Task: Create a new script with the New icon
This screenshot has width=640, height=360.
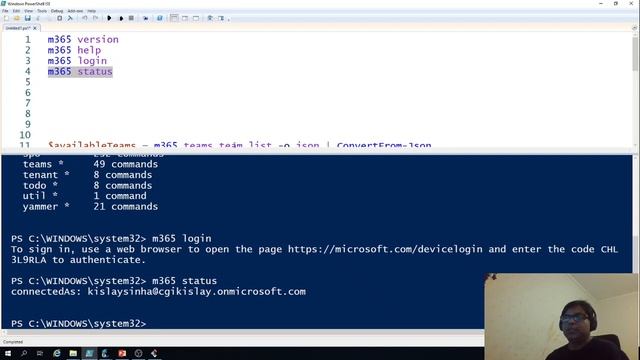Action: (6, 18)
